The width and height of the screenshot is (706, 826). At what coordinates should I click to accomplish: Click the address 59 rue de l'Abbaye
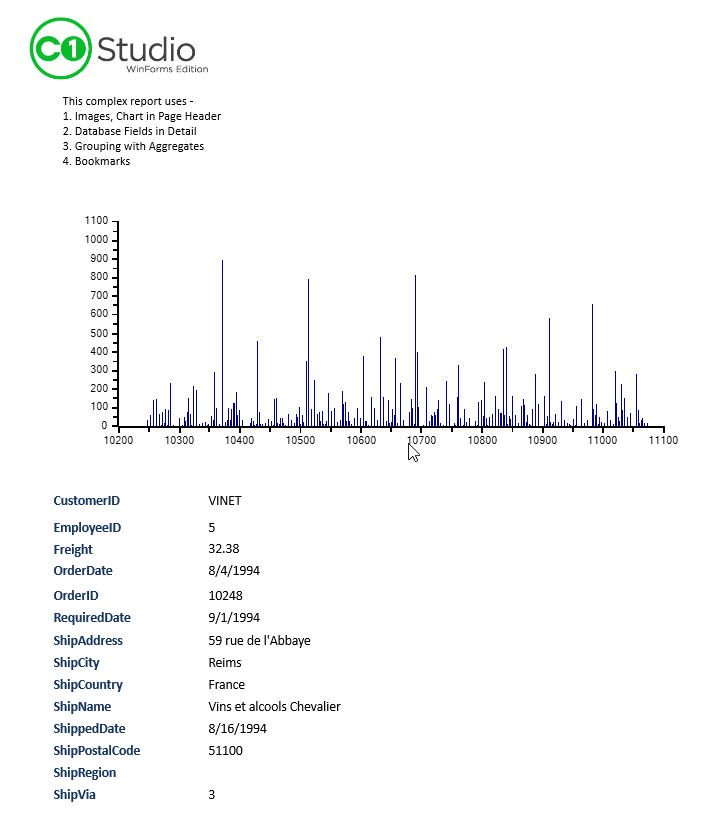259,641
